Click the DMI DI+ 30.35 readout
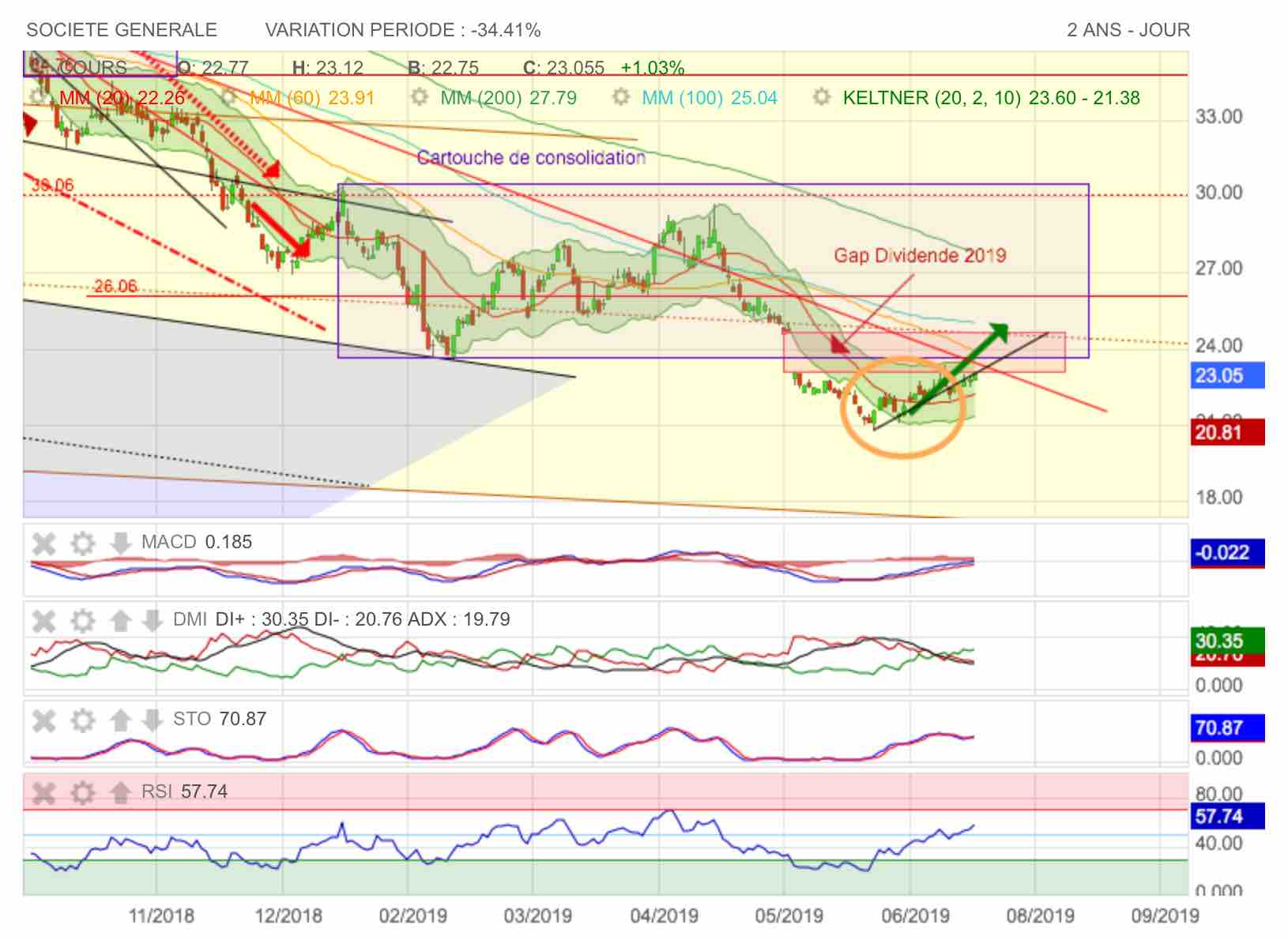This screenshot has height=940, width=1288. coord(341,619)
